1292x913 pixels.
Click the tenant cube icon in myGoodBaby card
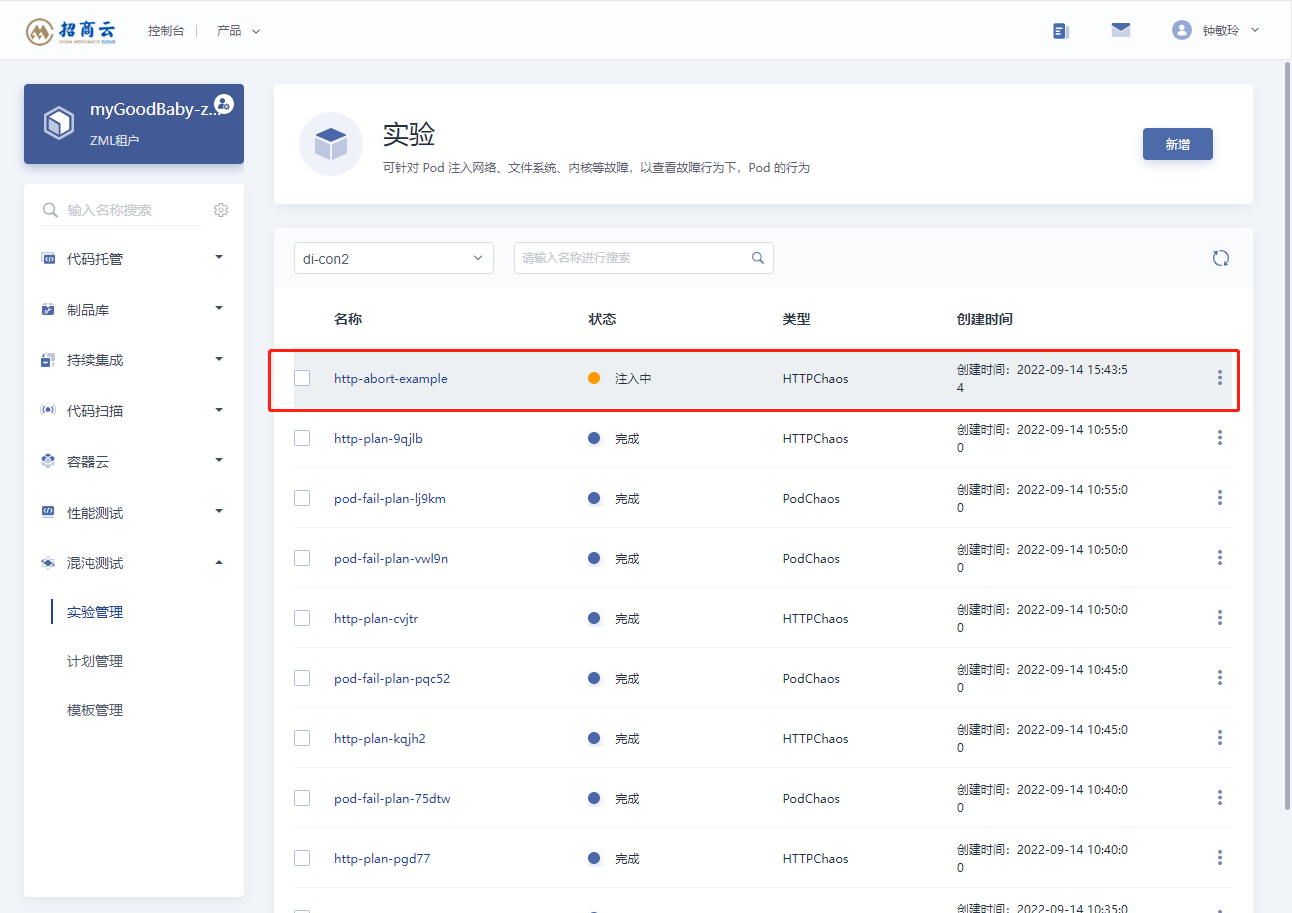59,123
